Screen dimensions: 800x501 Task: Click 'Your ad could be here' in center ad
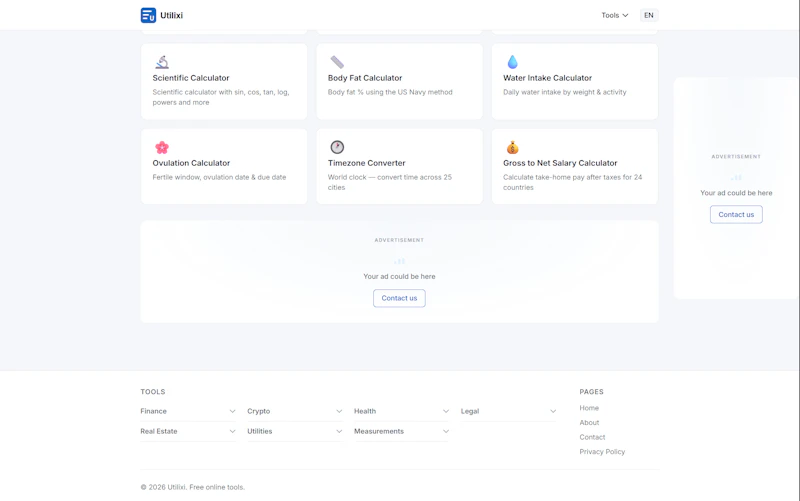click(x=399, y=277)
